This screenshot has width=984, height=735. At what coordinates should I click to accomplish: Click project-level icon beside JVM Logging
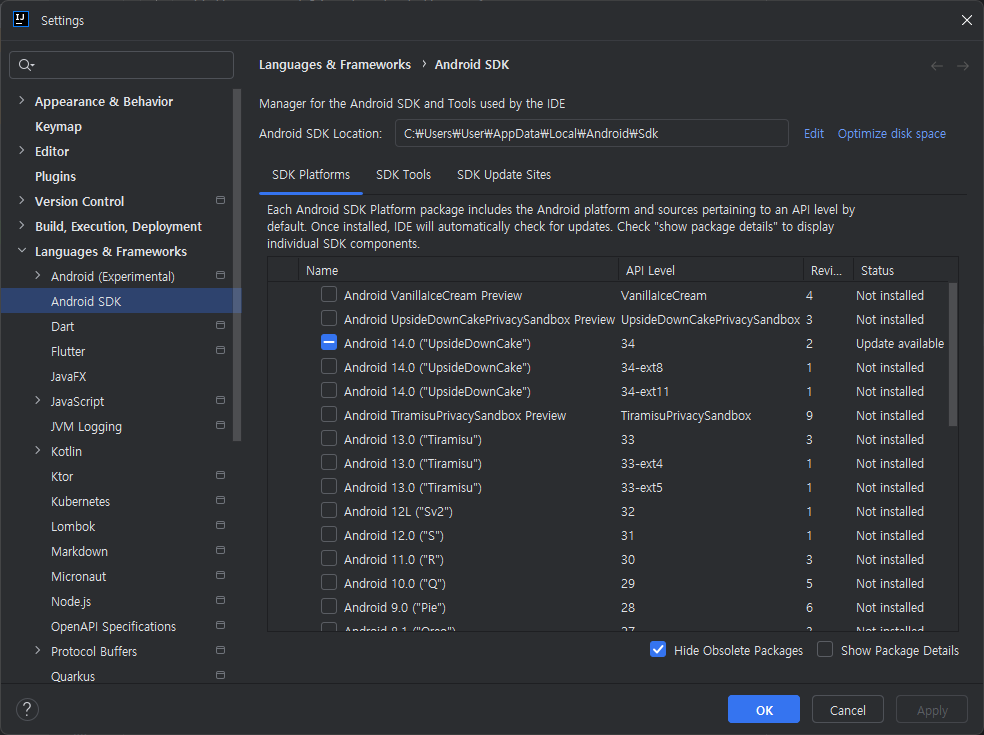[x=220, y=426]
